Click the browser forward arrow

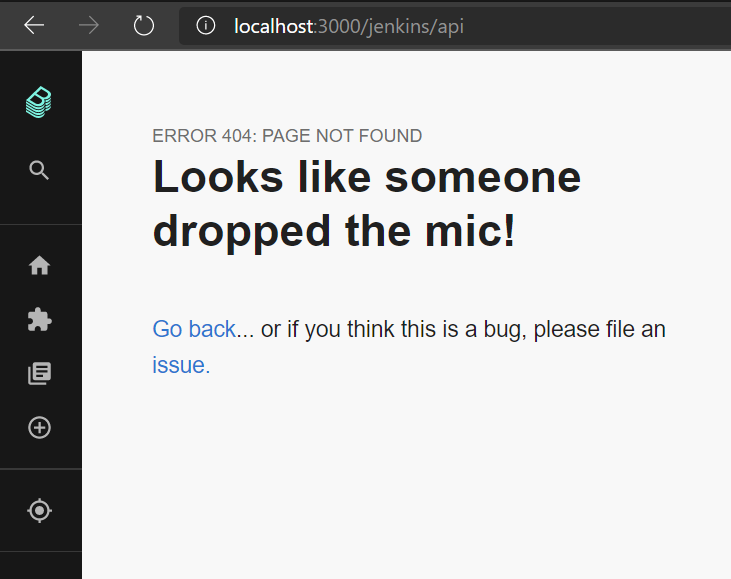(89, 25)
